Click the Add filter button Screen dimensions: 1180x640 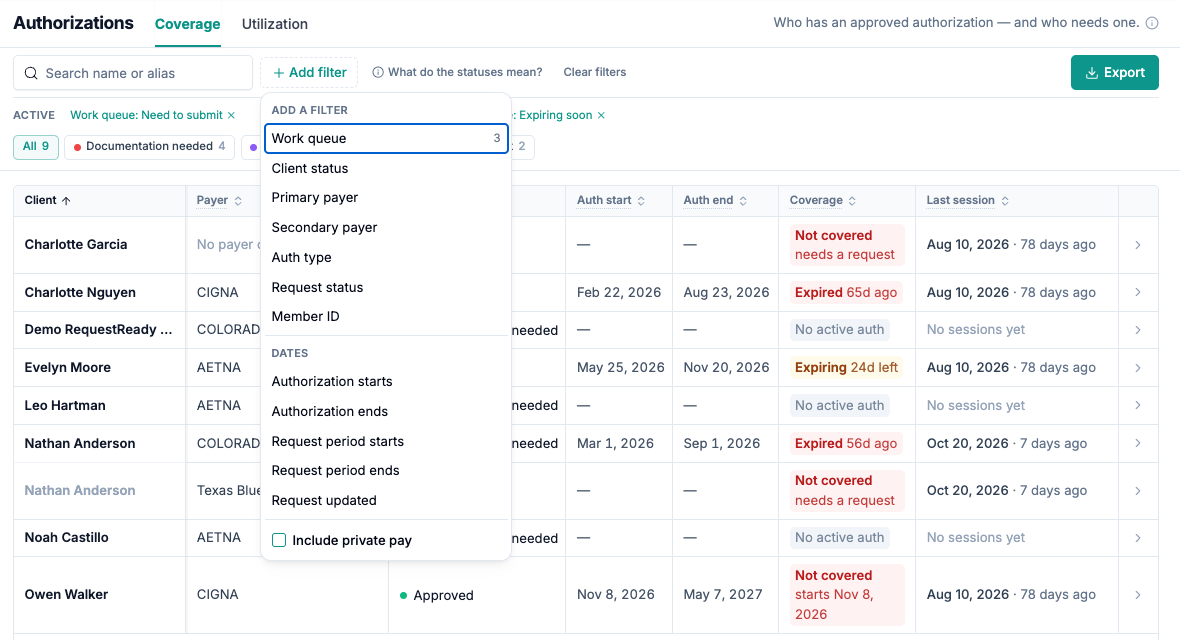(309, 72)
